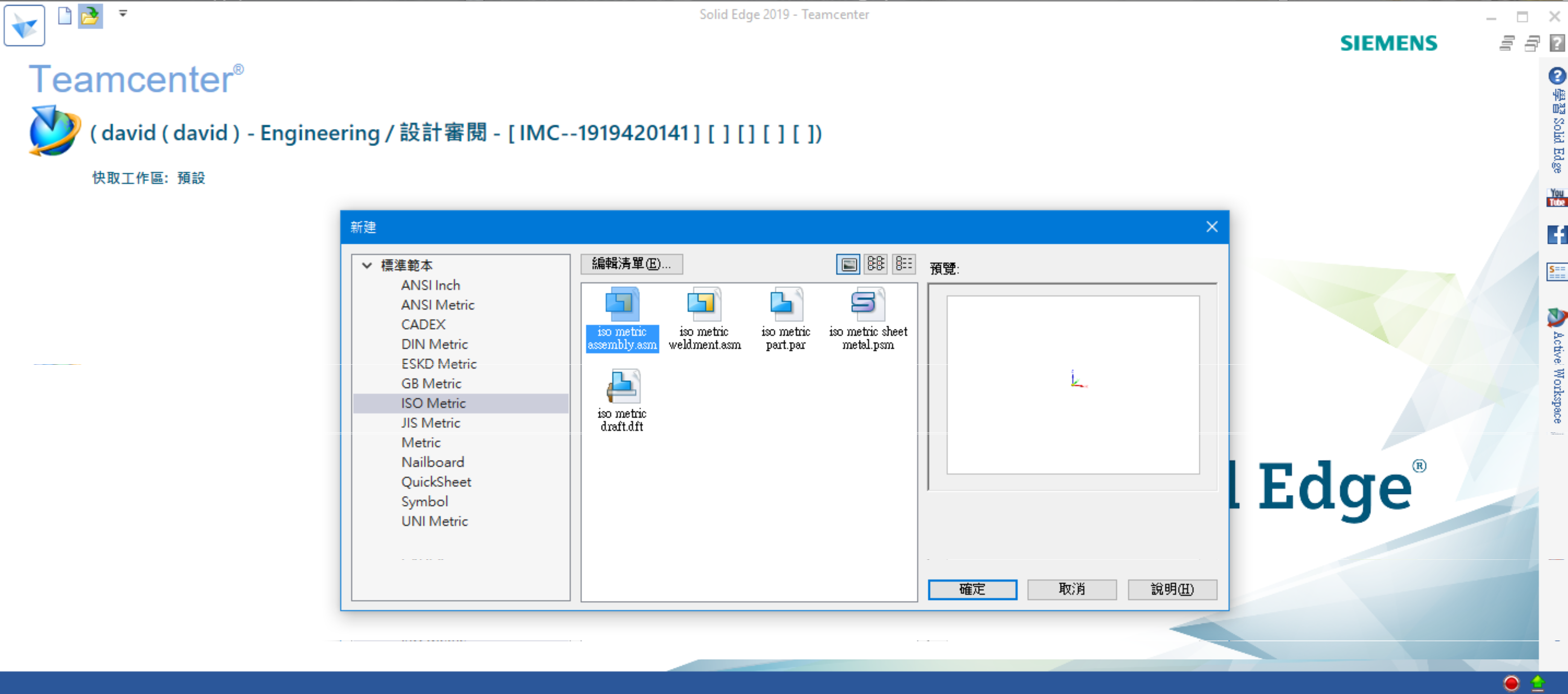Select iso metric sheet metal.psm template
The image size is (1568, 694).
coord(868,320)
